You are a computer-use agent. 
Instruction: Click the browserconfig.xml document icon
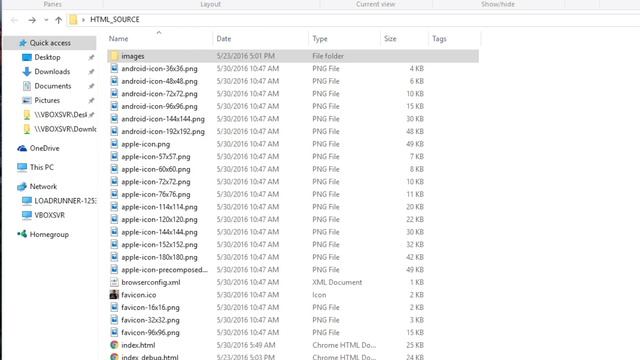pyautogui.click(x=114, y=282)
